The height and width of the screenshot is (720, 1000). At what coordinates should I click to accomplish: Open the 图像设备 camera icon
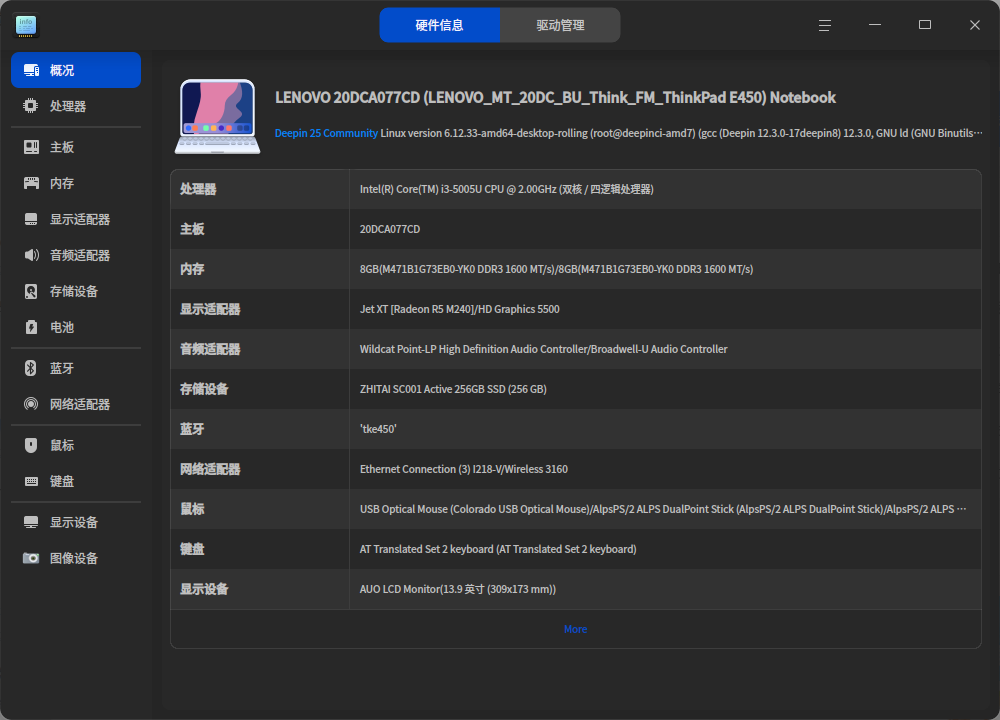[31, 558]
